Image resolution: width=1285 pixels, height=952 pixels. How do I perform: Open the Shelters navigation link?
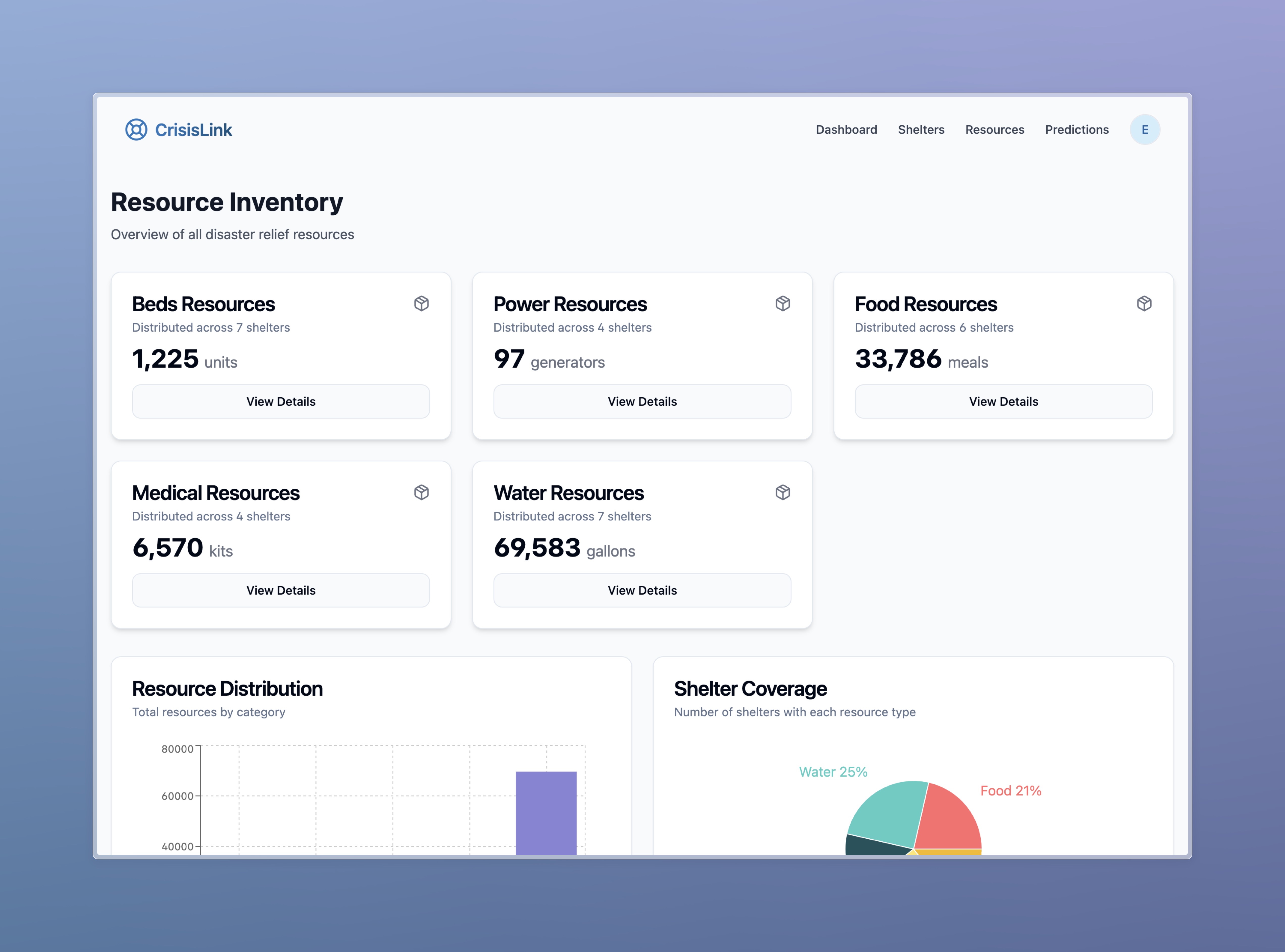tap(921, 130)
